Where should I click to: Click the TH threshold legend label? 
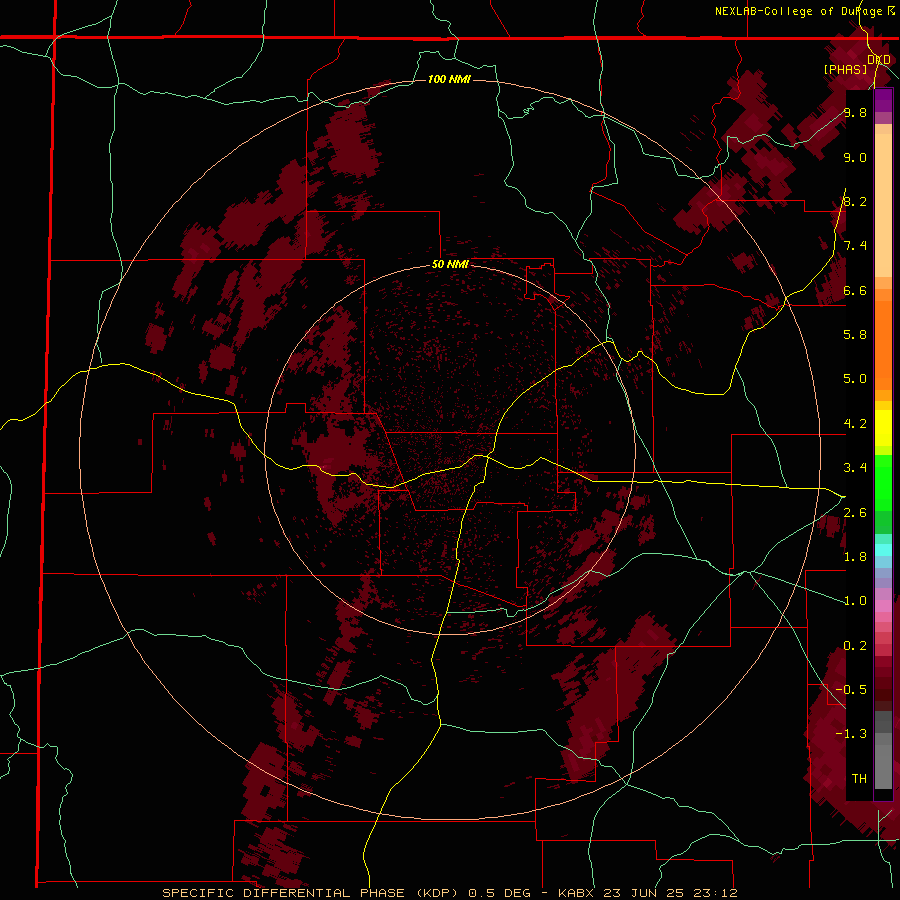coord(859,778)
